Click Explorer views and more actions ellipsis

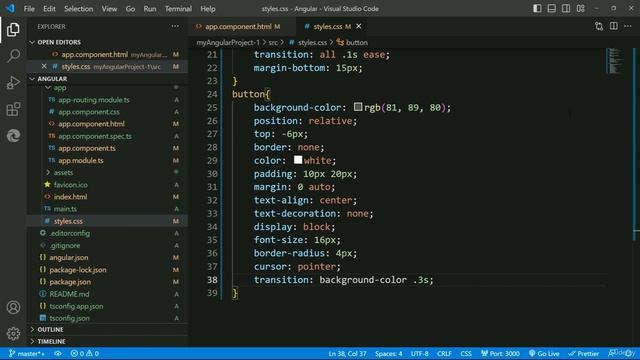[x=175, y=26]
